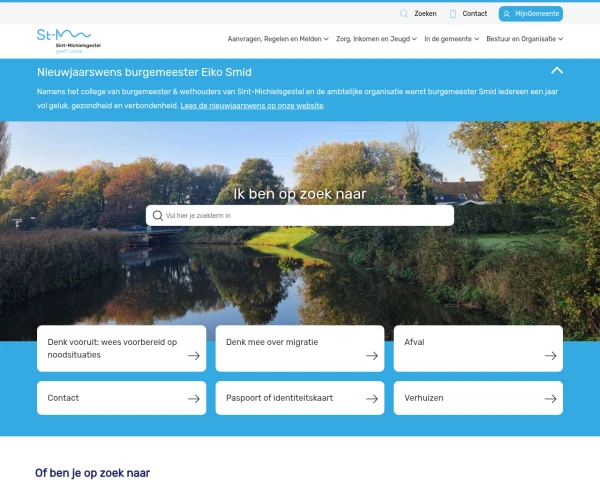Click the magnifier icon inside the search field
The height and width of the screenshot is (480, 600).
[x=158, y=216]
